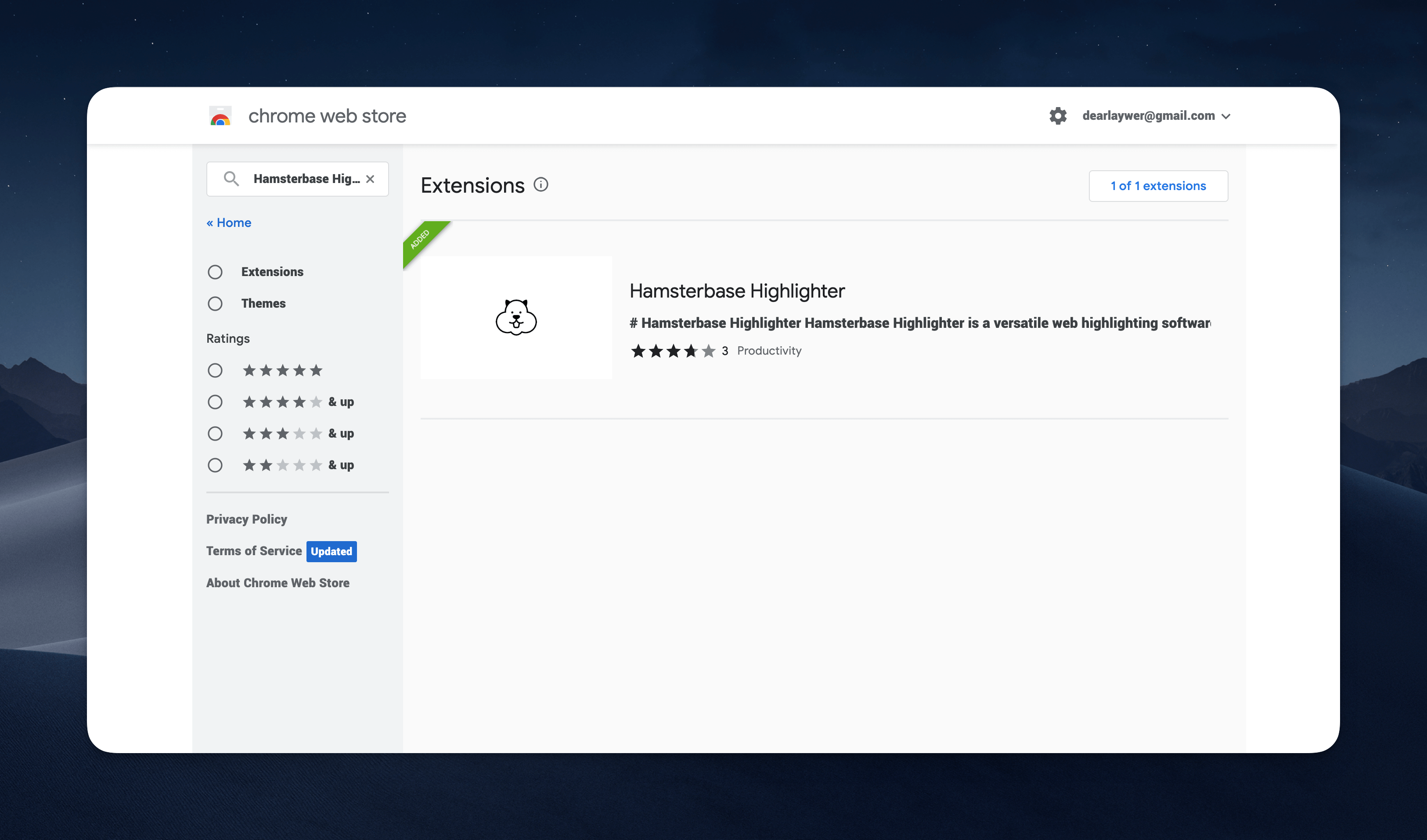Click the Chrome Web Store logo icon

pyautogui.click(x=220, y=116)
